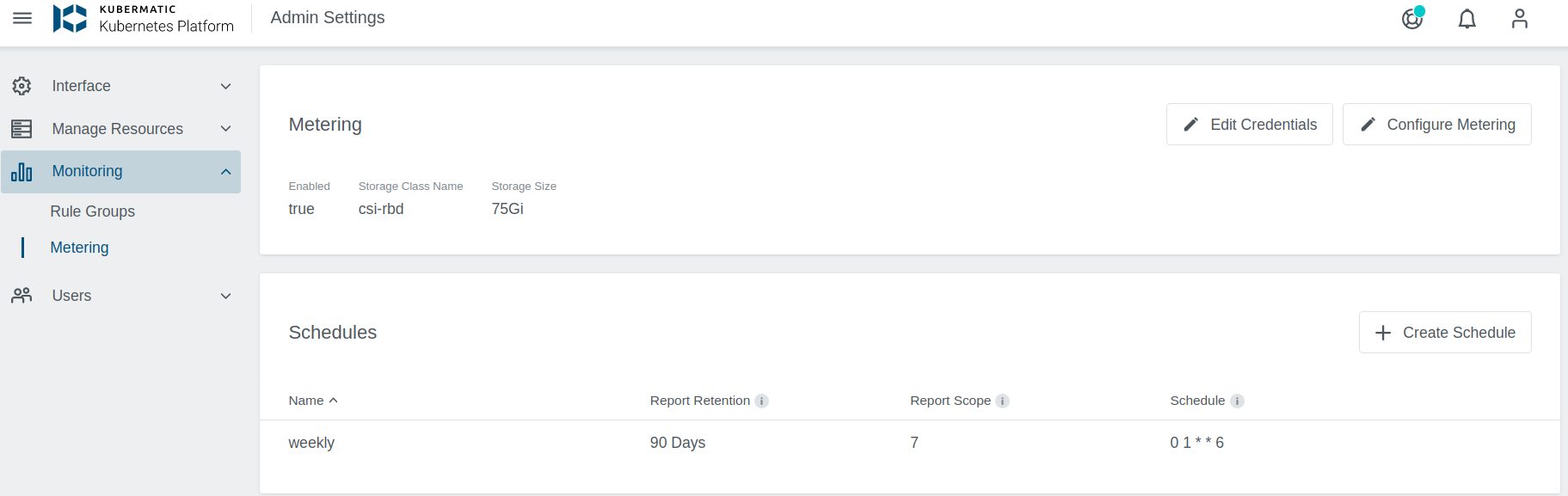This screenshot has height=496, width=1568.
Task: Show the Report Scope info tooltip icon
Action: (x=1002, y=401)
